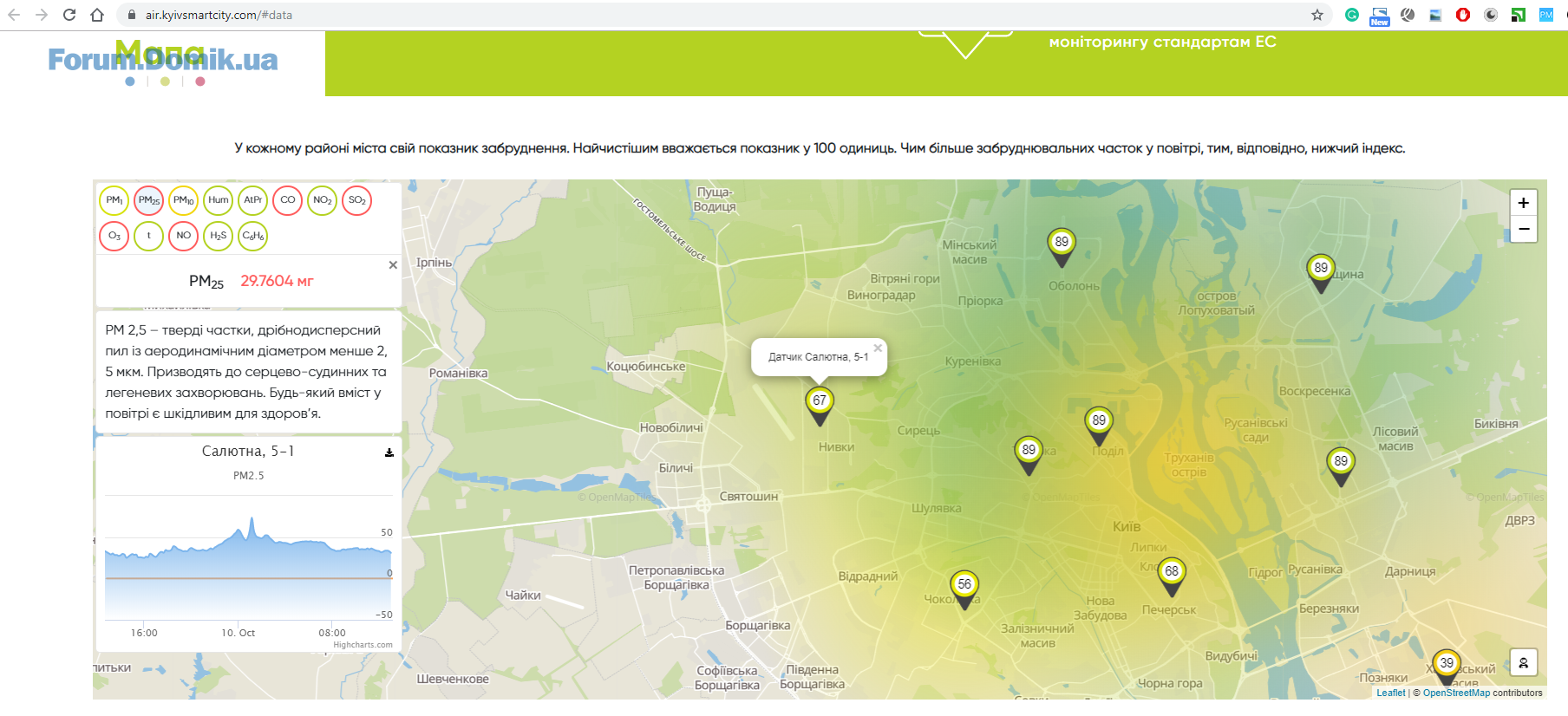Image resolution: width=1568 pixels, height=716 pixels.
Task: Click the Київ city label
Action: [1127, 526]
